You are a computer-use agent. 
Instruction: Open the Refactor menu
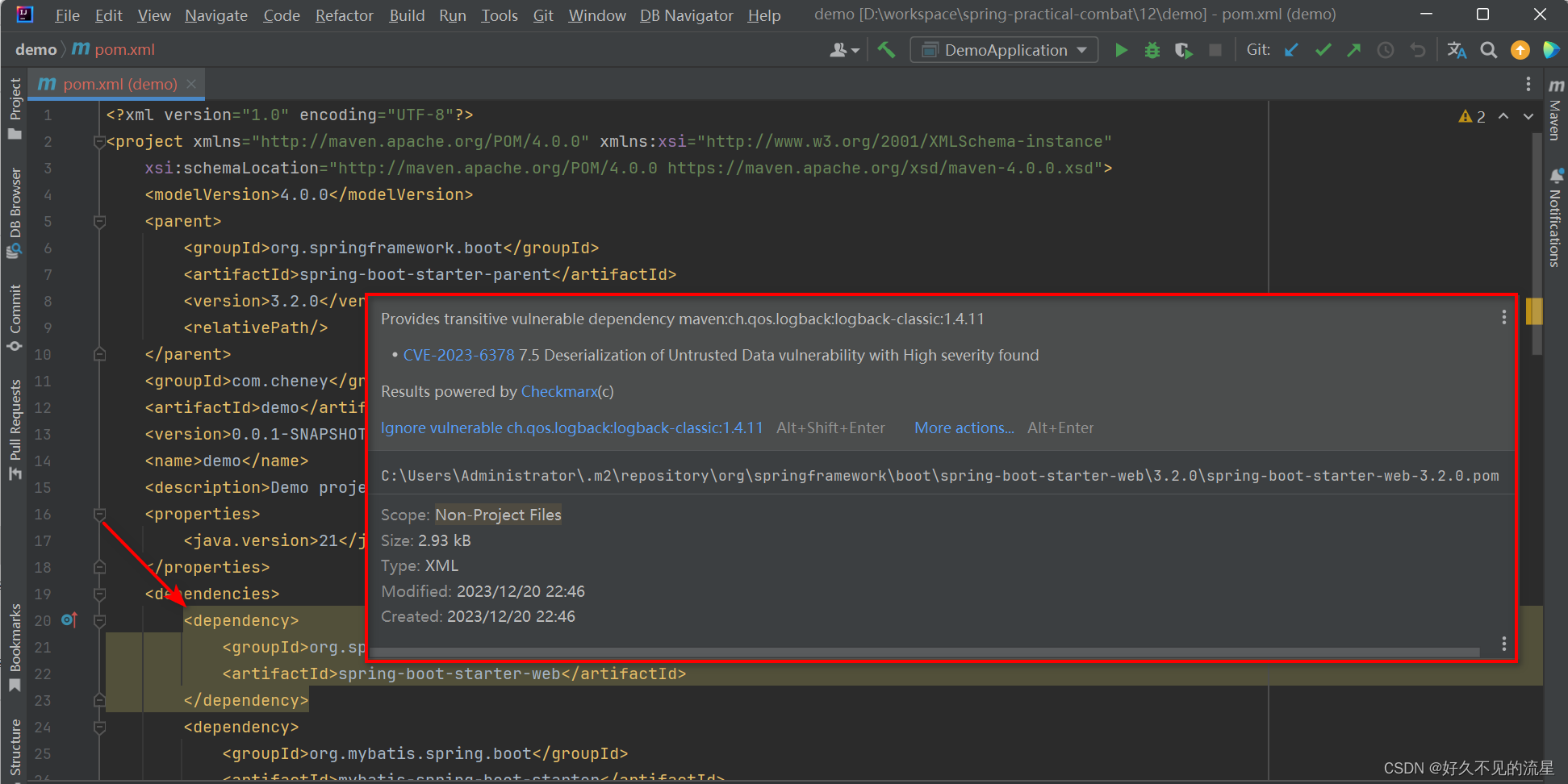click(344, 15)
